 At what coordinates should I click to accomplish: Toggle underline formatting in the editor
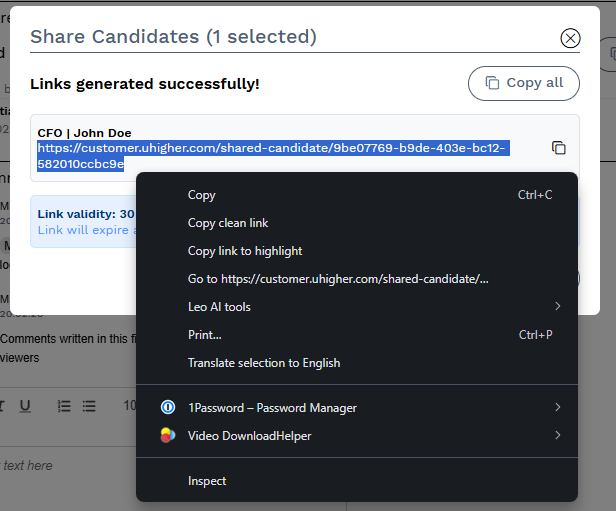click(x=25, y=406)
